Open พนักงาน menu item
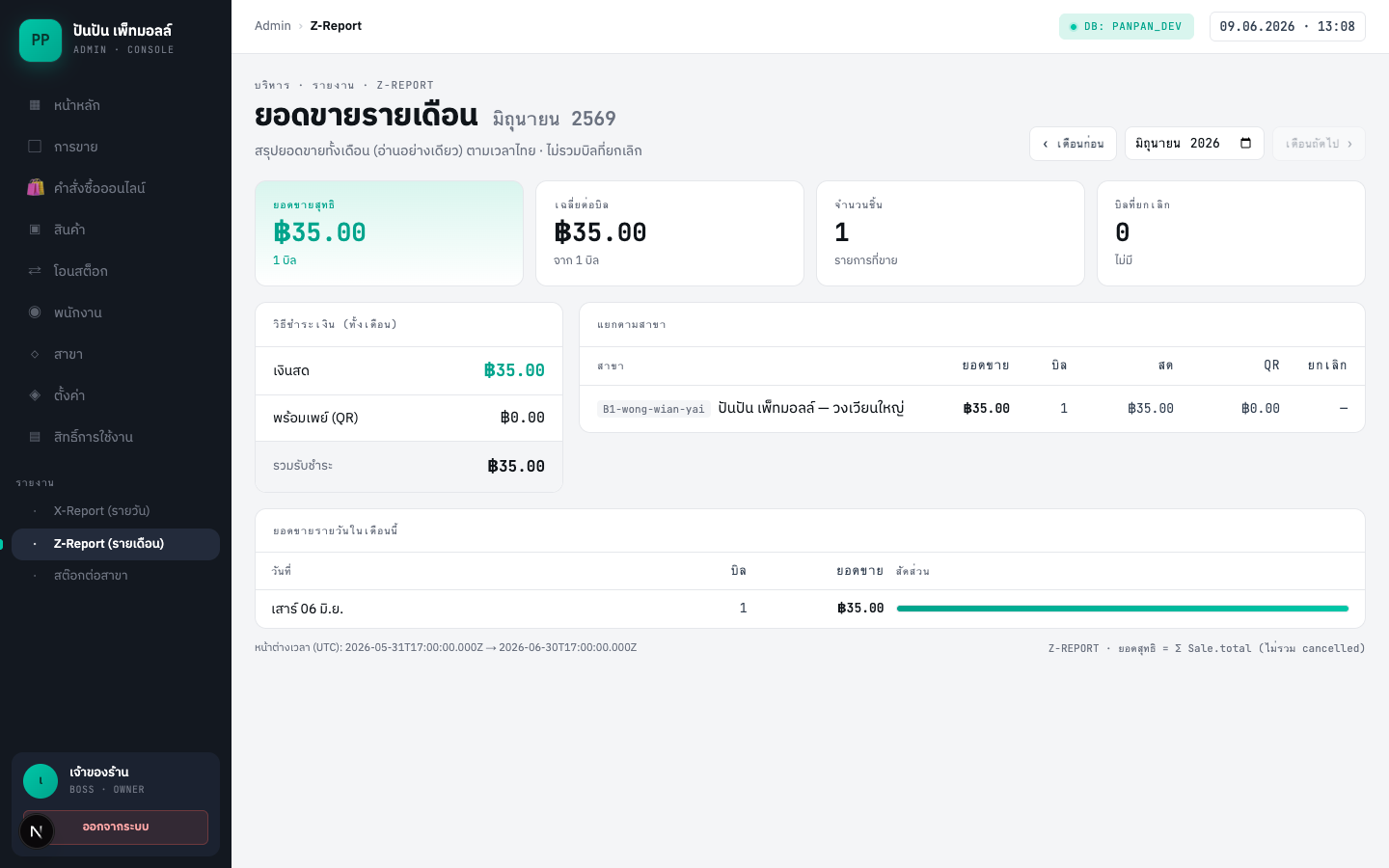1389x868 pixels. (x=116, y=312)
